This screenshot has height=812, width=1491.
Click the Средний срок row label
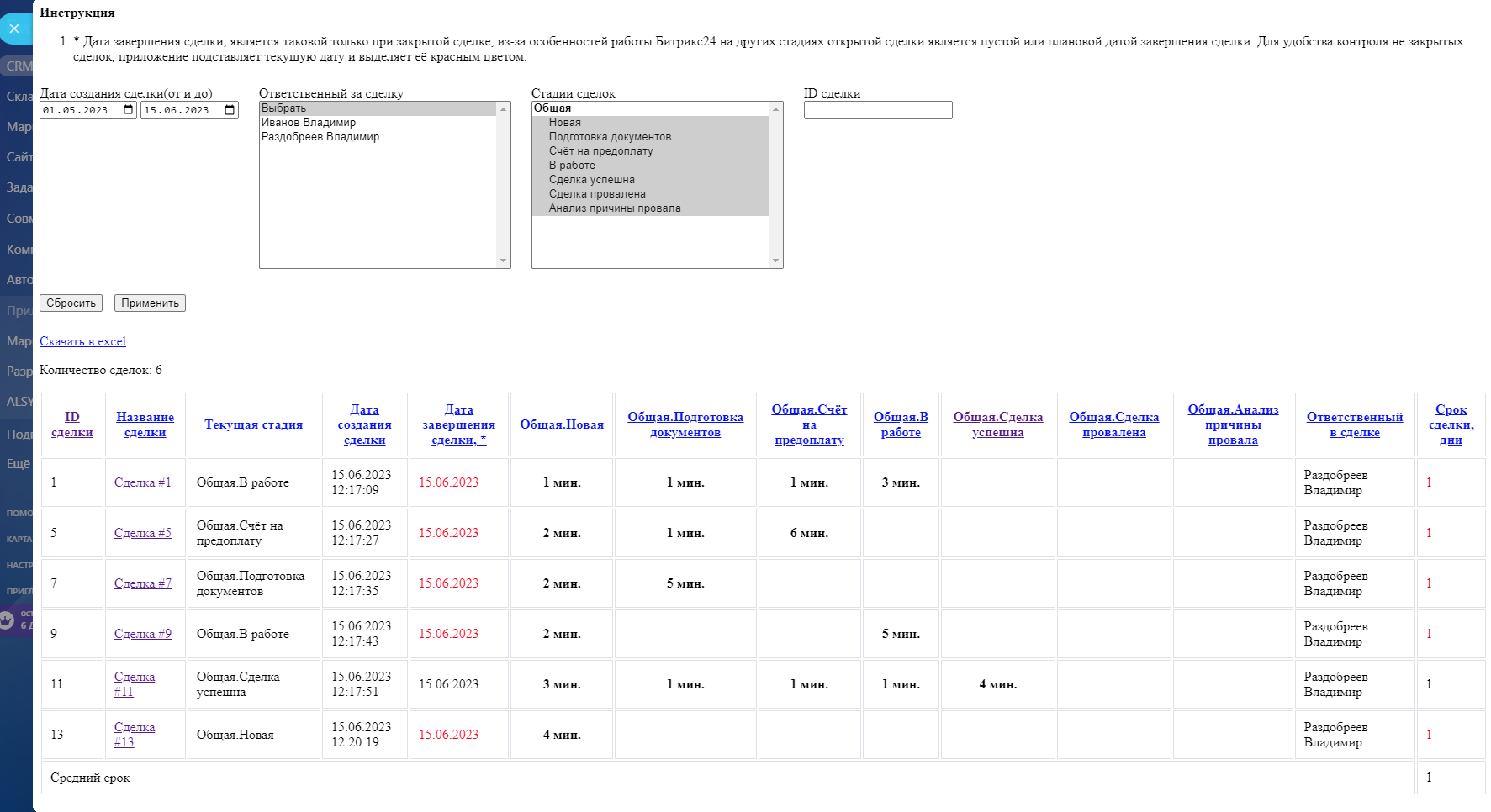(90, 778)
